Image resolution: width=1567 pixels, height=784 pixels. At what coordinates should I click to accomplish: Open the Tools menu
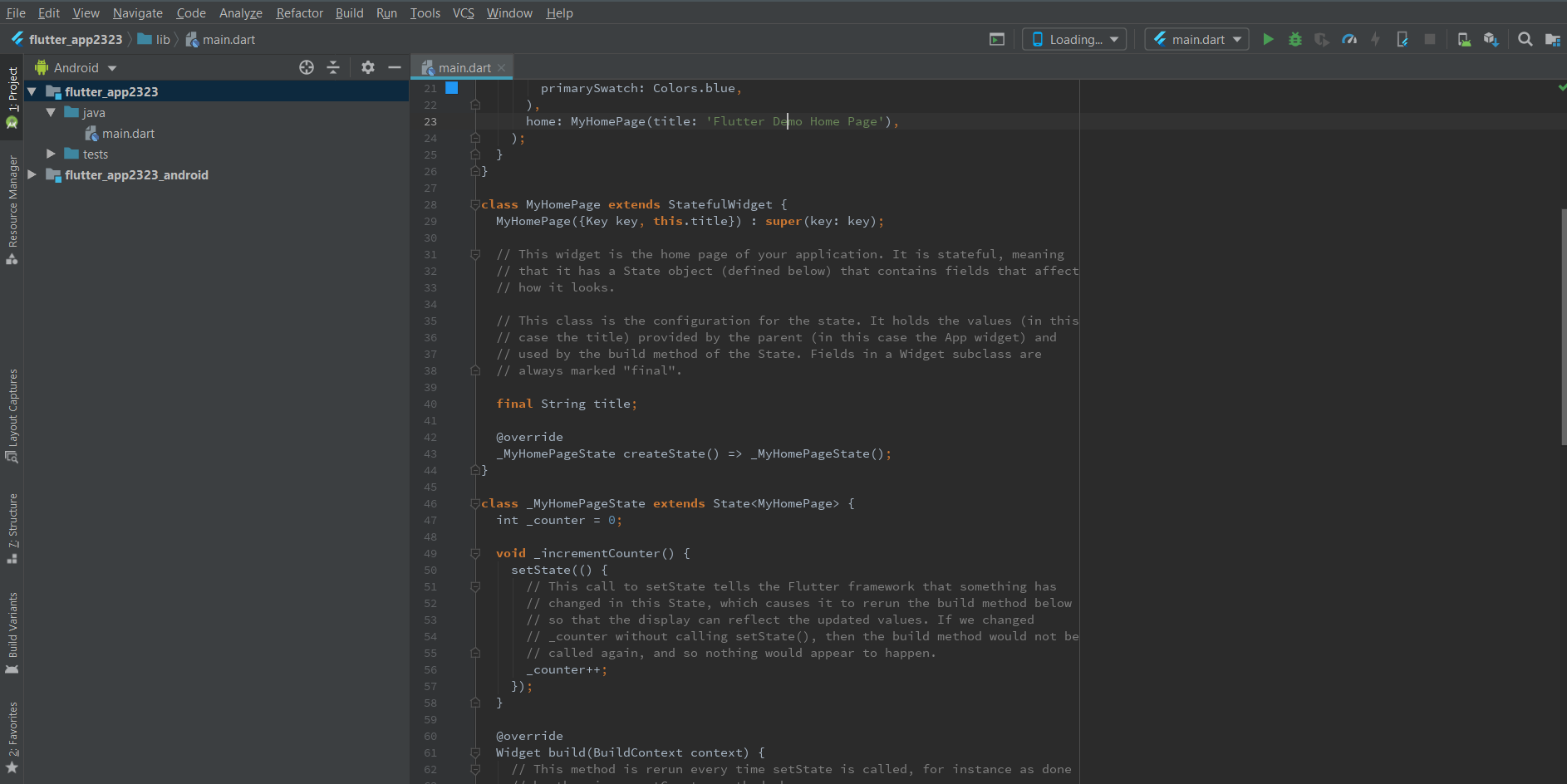pos(425,12)
